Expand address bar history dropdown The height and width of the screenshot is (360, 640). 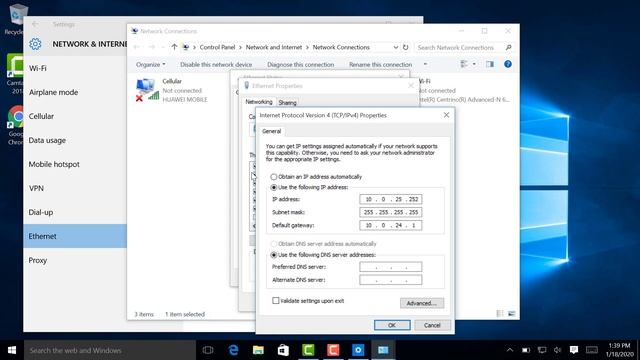click(396, 47)
